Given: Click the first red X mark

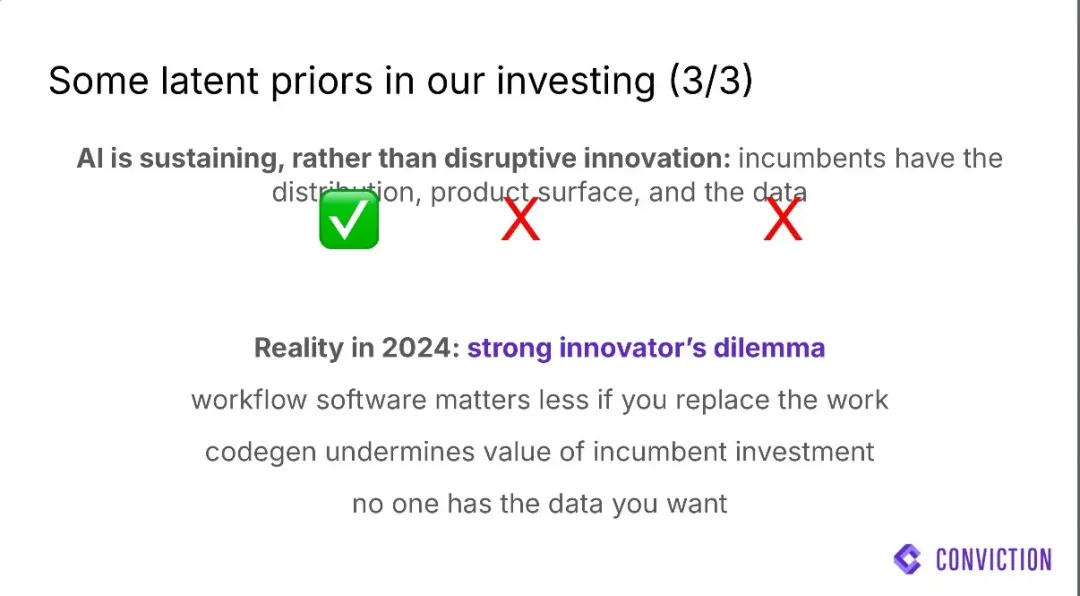Looking at the screenshot, I should coord(520,219).
